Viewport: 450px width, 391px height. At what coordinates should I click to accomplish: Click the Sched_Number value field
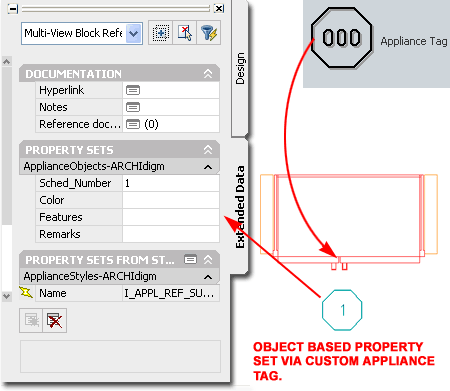coord(171,183)
